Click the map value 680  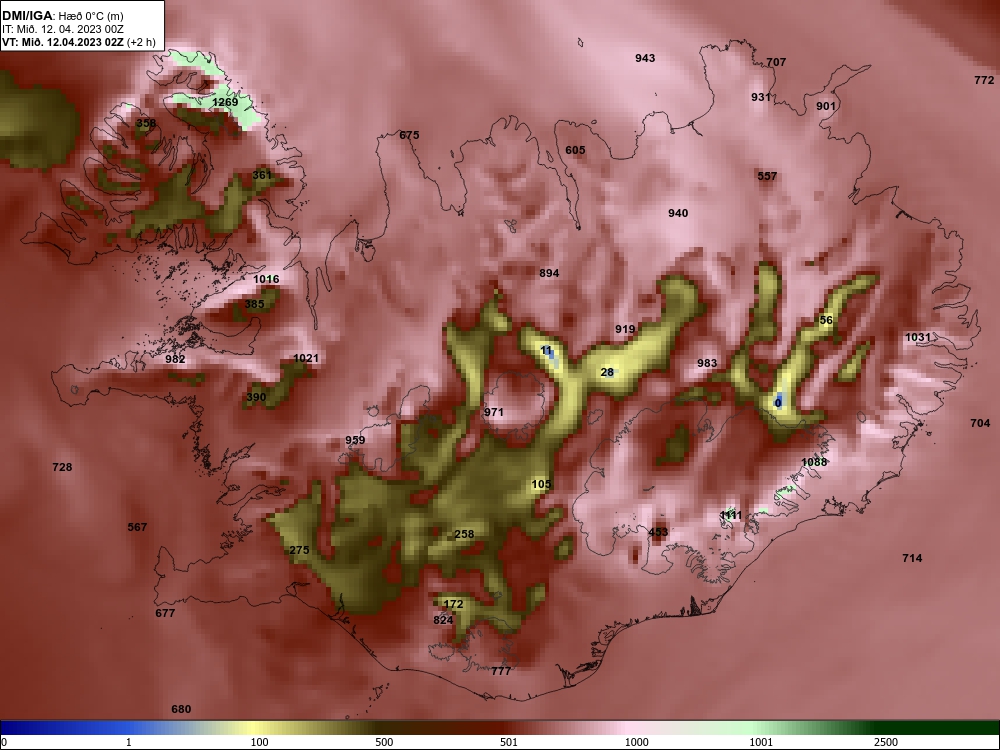(x=181, y=710)
